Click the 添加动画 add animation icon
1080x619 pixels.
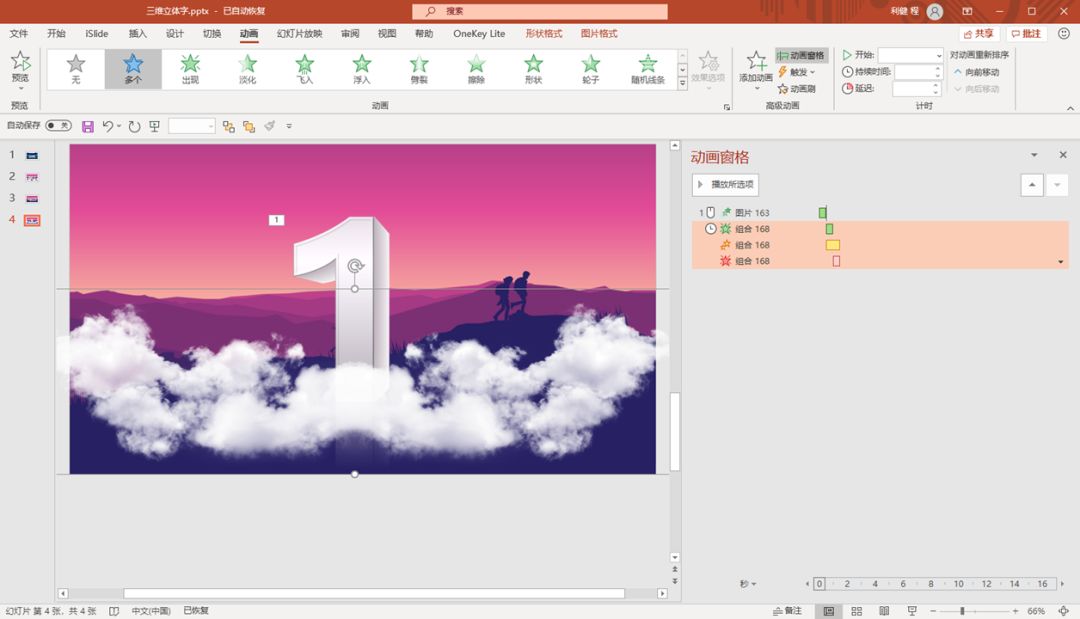756,66
